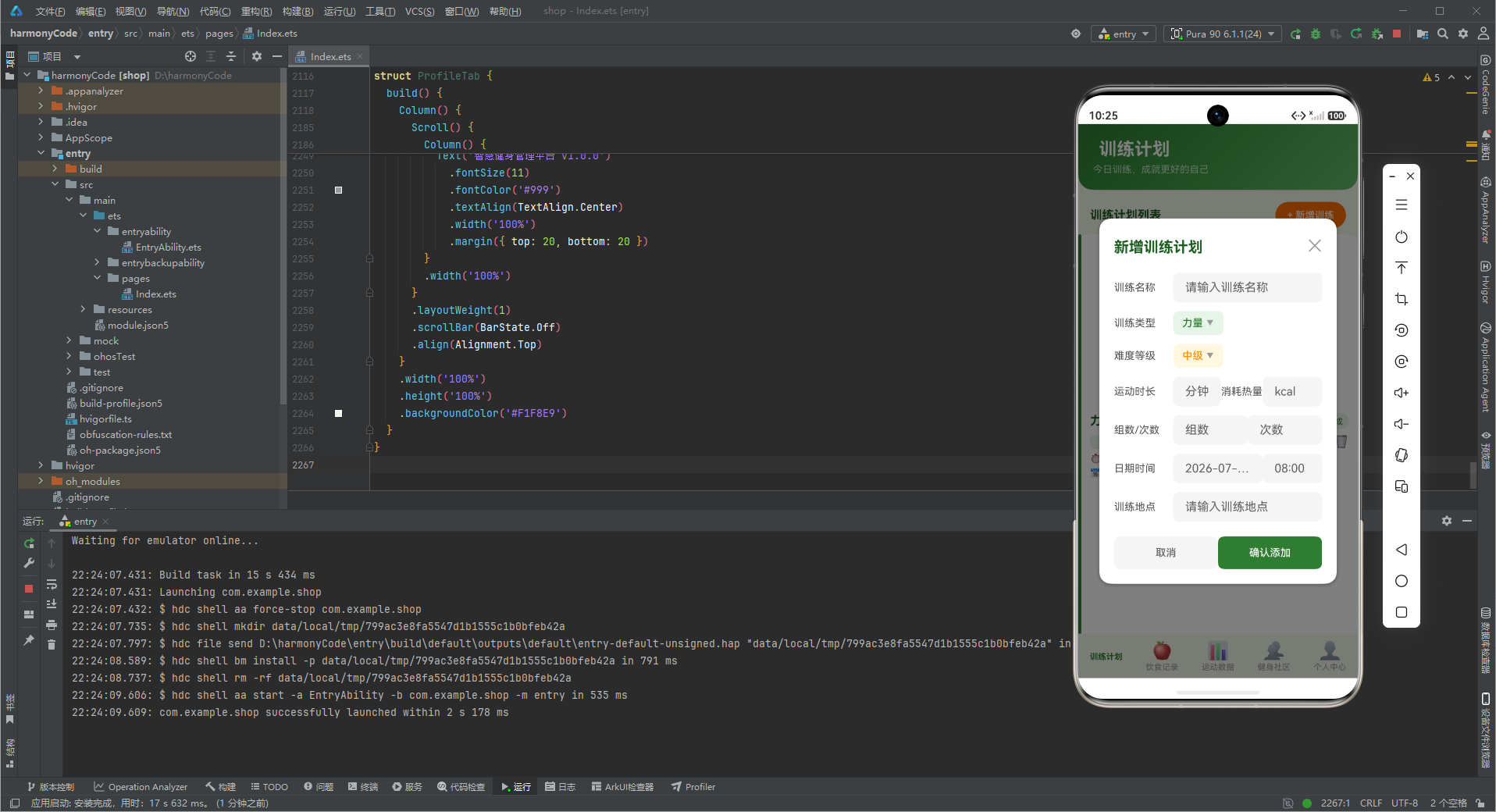Screen dimensions: 1496x812
Task: Increase emulator volume with the speaker plus icon
Action: 1402,393
